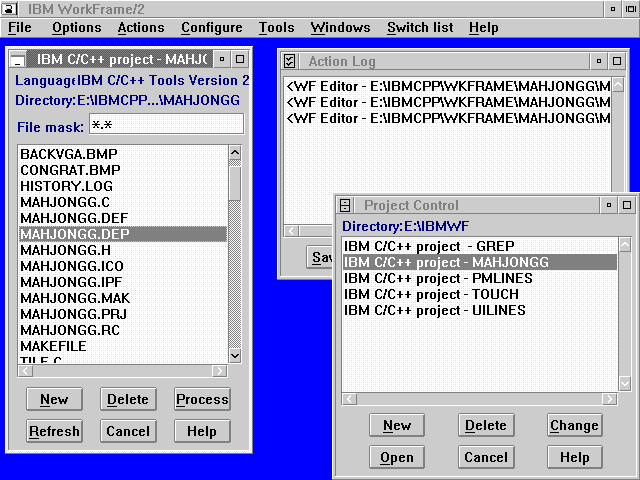Select MAKEFILE in the file list
The image size is (640, 480).
click(123, 346)
